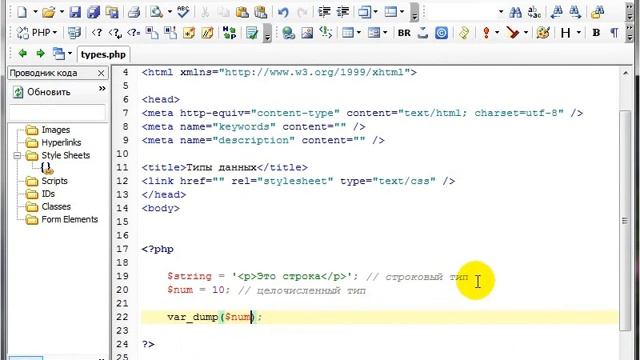
Task: Print the document
Action: click(134, 12)
